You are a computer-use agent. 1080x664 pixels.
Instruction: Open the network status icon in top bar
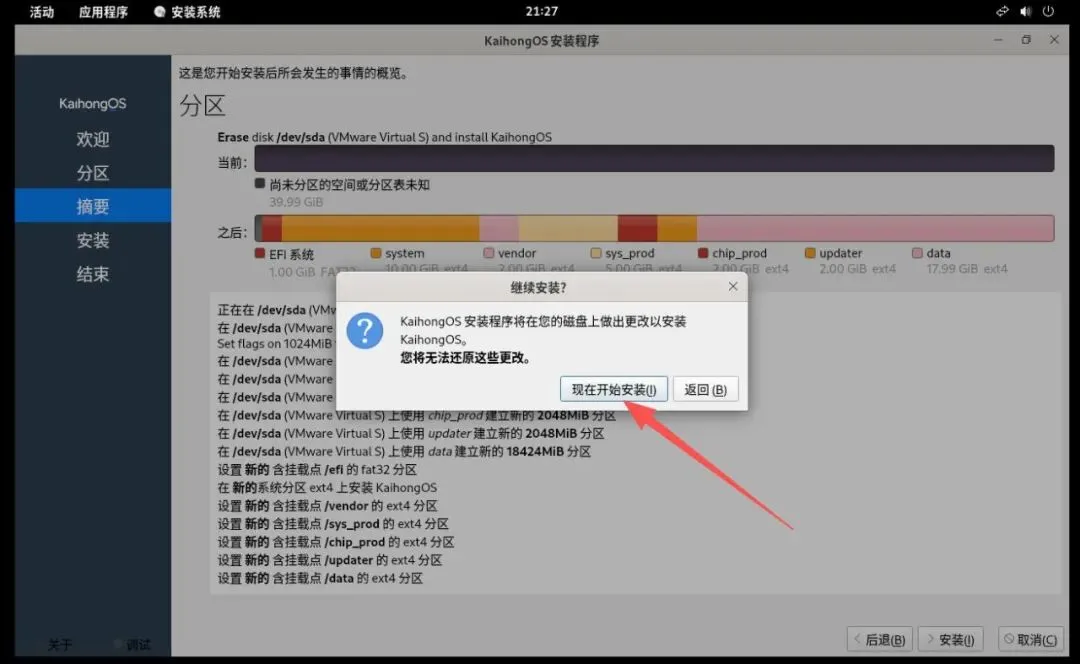pyautogui.click(x=1002, y=11)
